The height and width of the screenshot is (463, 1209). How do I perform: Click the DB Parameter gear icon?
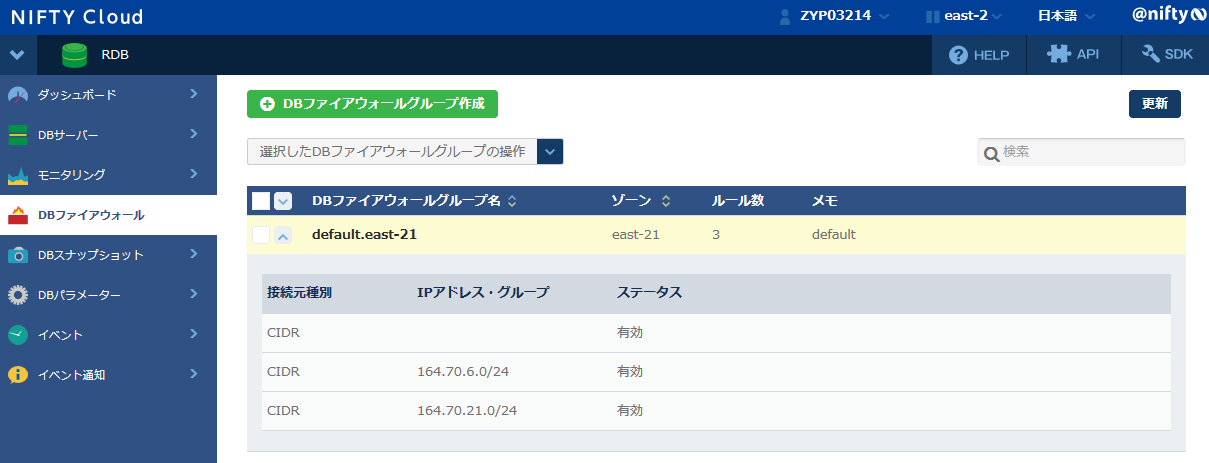(x=18, y=295)
